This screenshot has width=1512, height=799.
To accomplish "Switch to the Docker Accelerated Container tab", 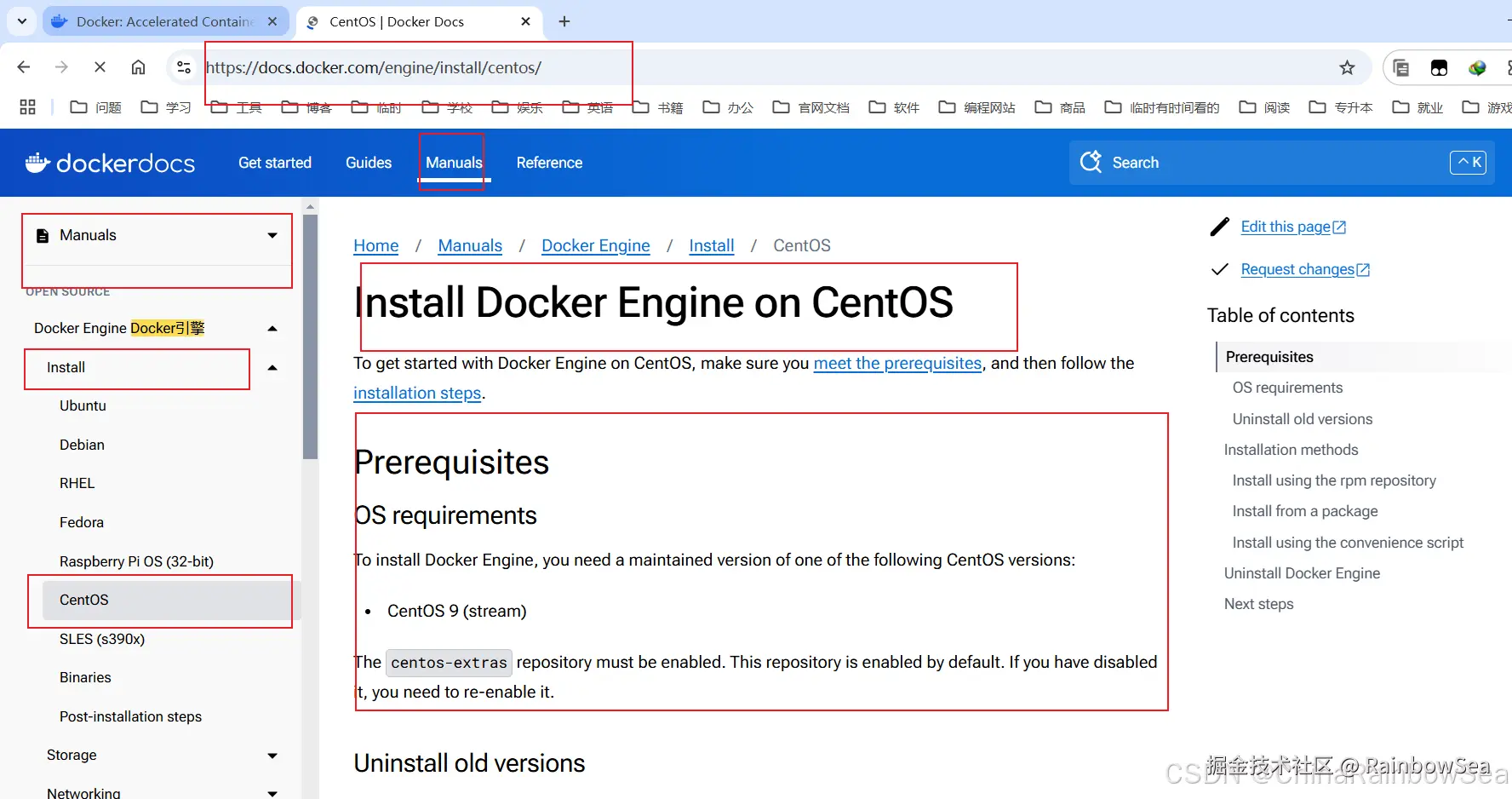I will [x=165, y=21].
